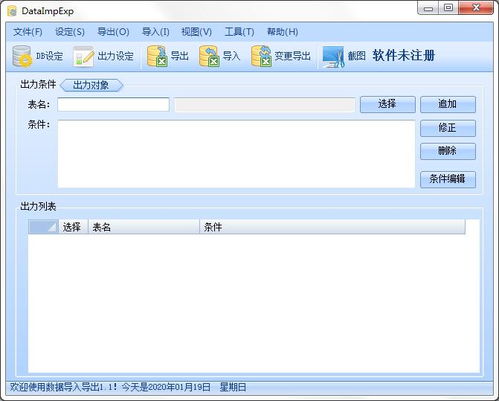Open the 文件(F) menu
The height and width of the screenshot is (401, 499).
[28, 32]
